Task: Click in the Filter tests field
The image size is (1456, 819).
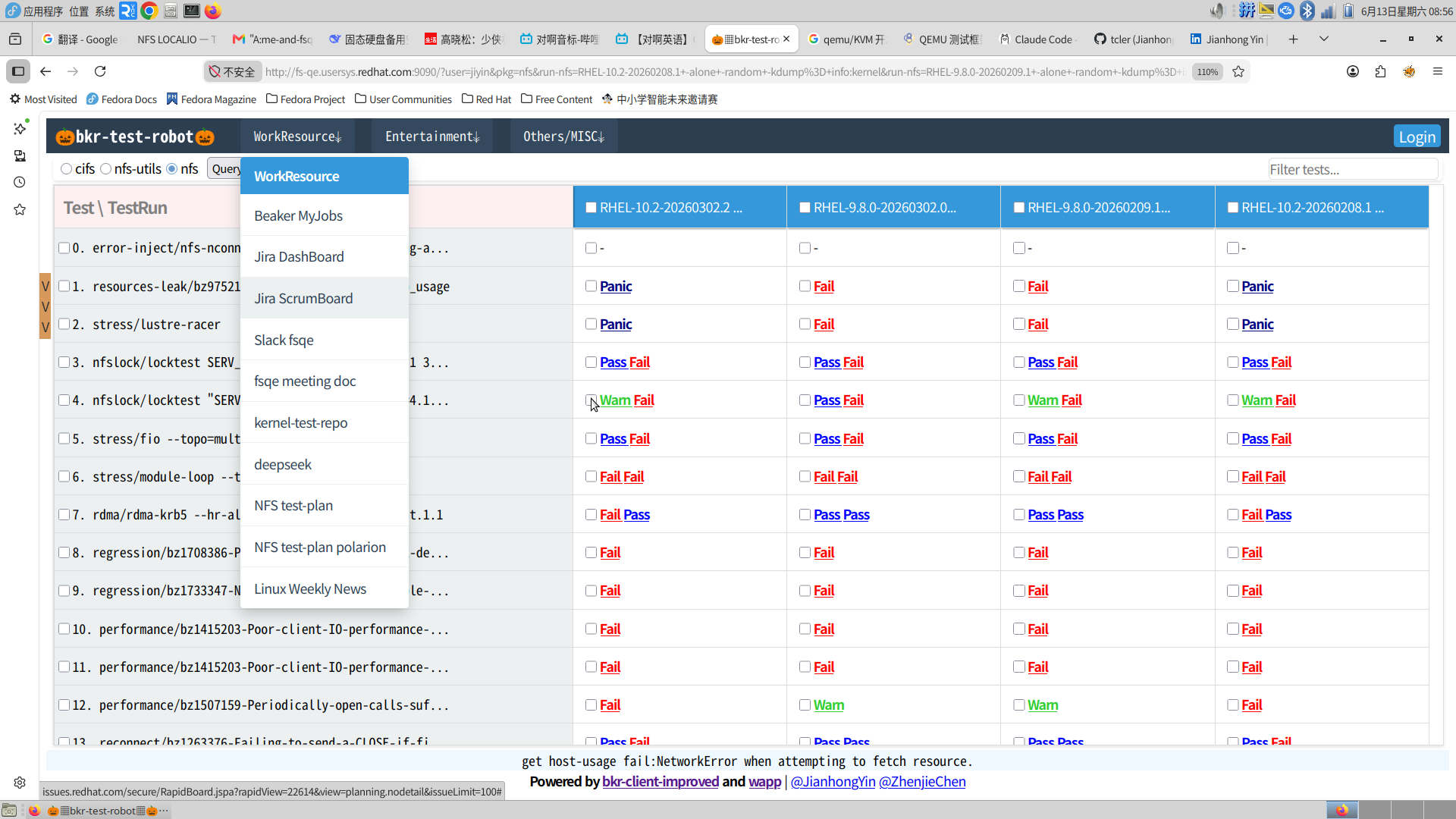Action: [x=1354, y=169]
